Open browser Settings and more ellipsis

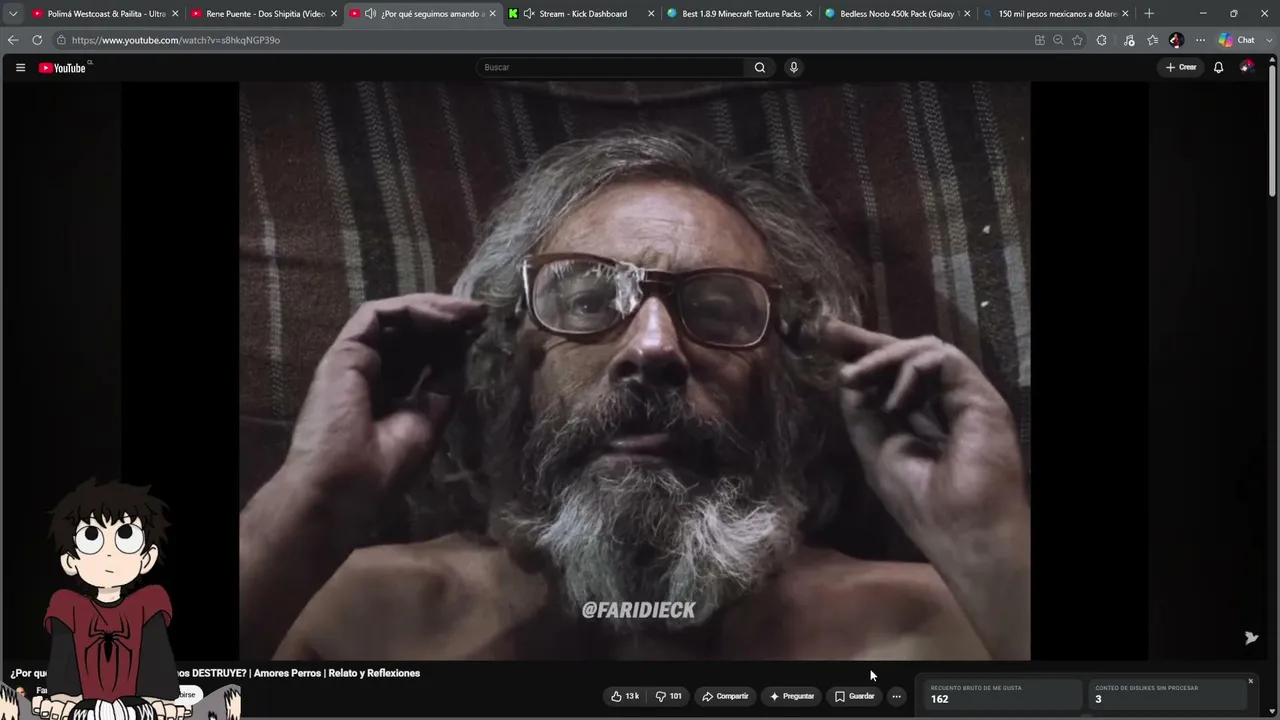coord(1200,40)
